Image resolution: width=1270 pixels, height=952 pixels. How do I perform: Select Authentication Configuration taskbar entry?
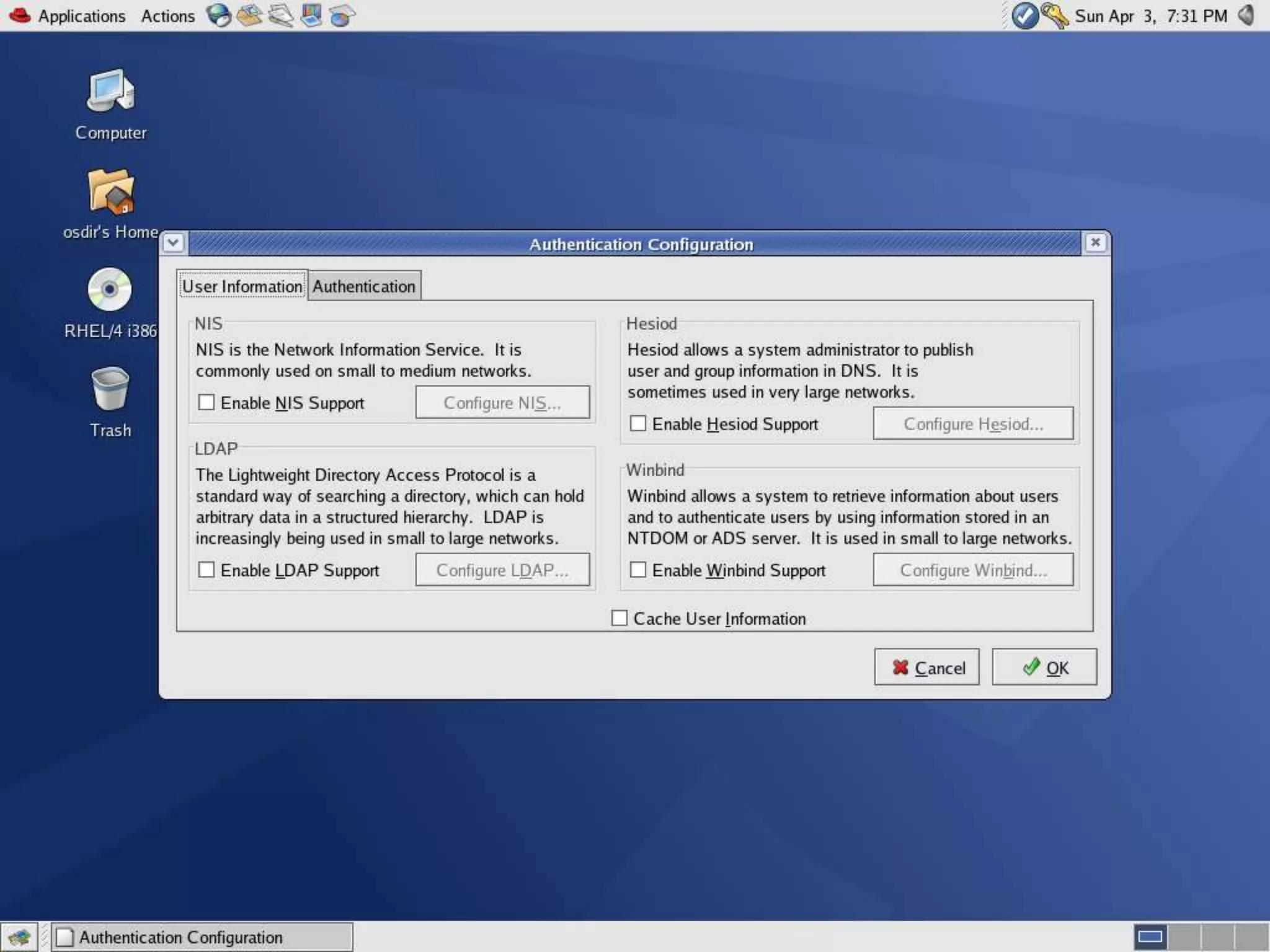pyautogui.click(x=201, y=937)
